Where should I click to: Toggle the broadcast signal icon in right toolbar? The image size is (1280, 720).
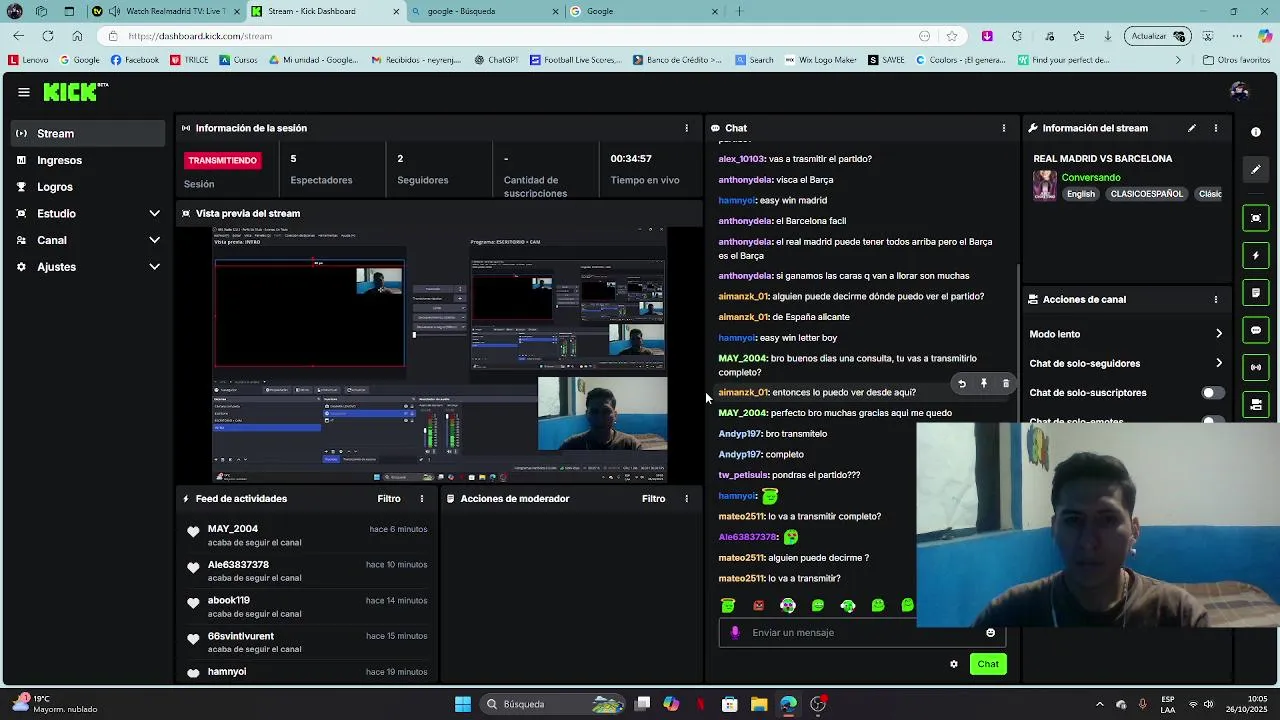(1256, 367)
